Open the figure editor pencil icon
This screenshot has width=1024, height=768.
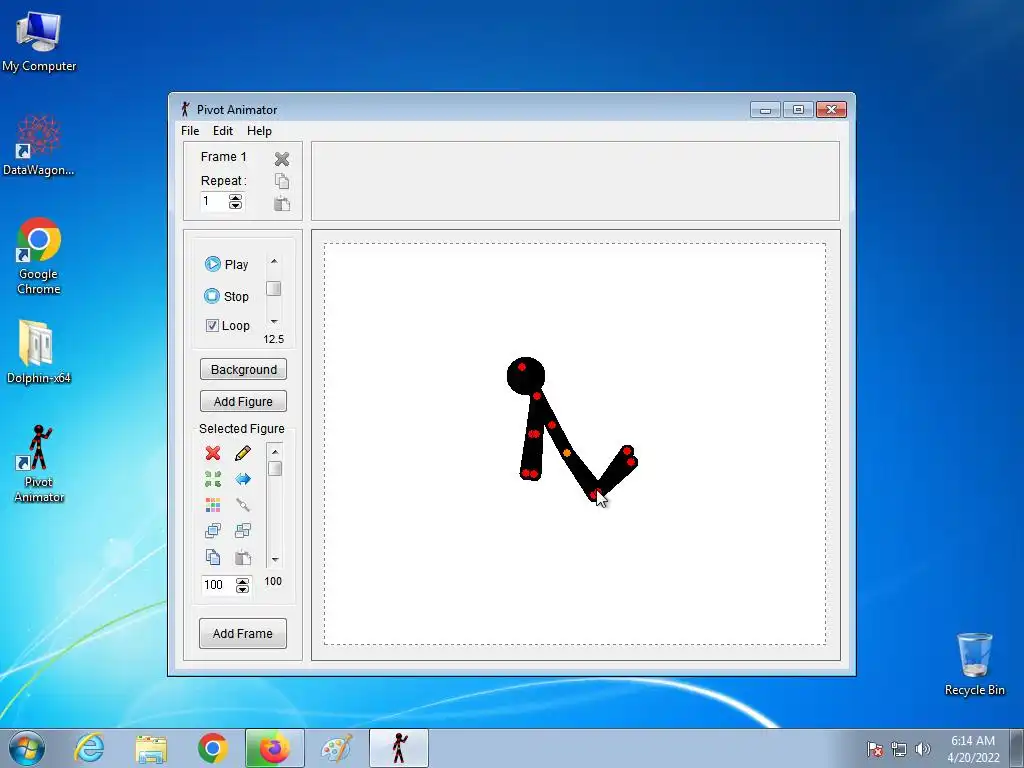pos(243,453)
